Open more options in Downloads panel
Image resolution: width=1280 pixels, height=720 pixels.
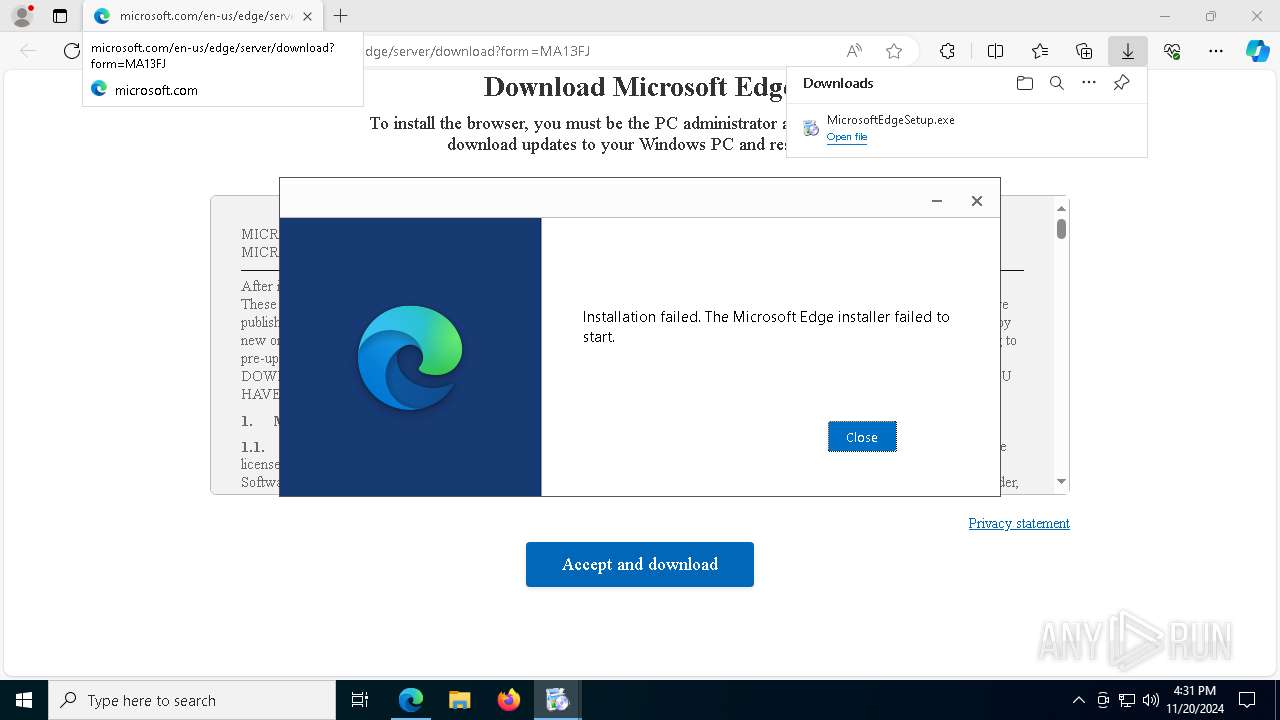tap(1089, 84)
